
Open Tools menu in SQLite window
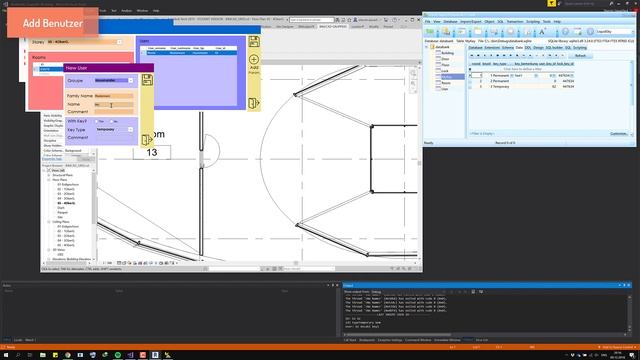(547, 22)
